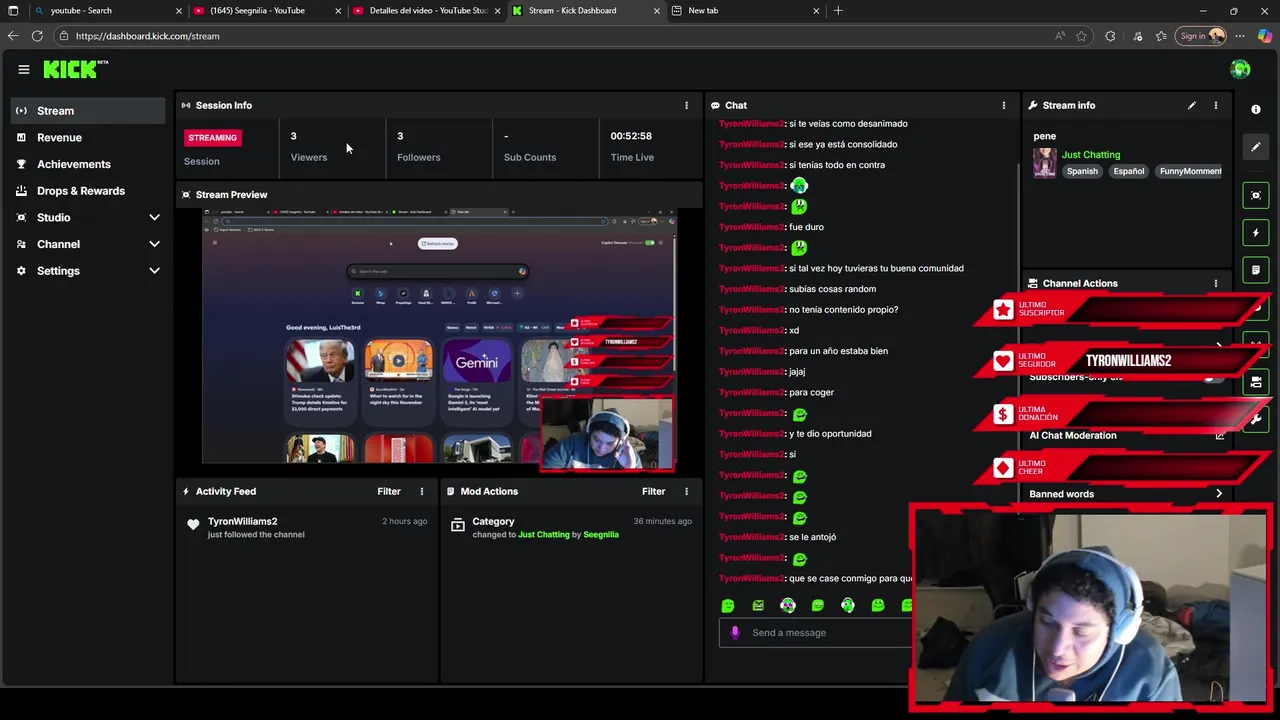Expand the Settings sidebar section

[154, 271]
